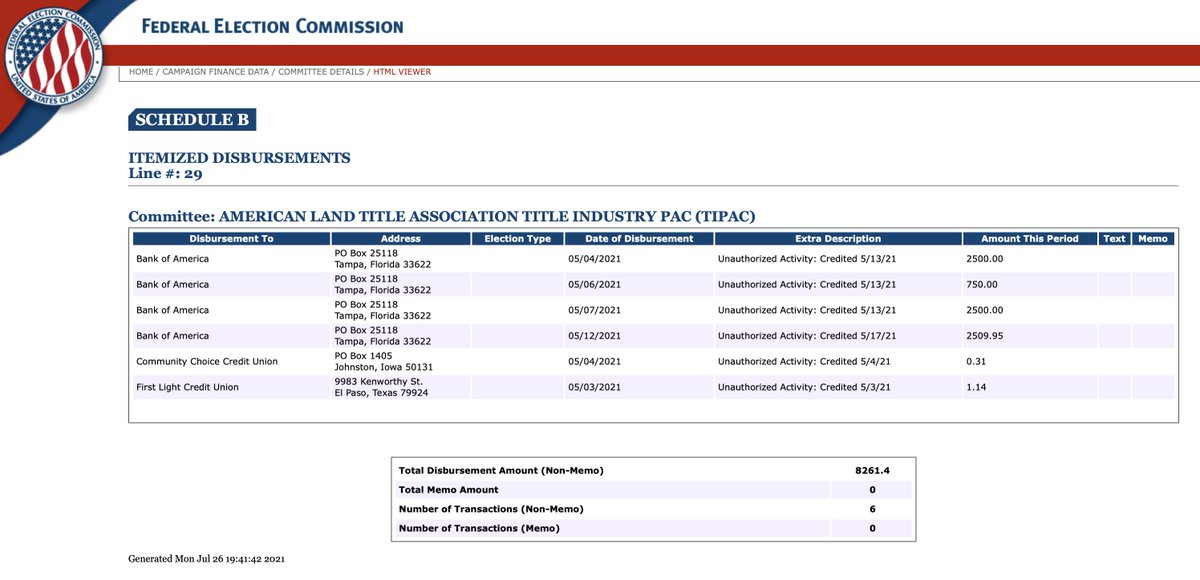Click the SCHEDULE B heading badge
Screen dimensions: 1200x580
coord(192,120)
